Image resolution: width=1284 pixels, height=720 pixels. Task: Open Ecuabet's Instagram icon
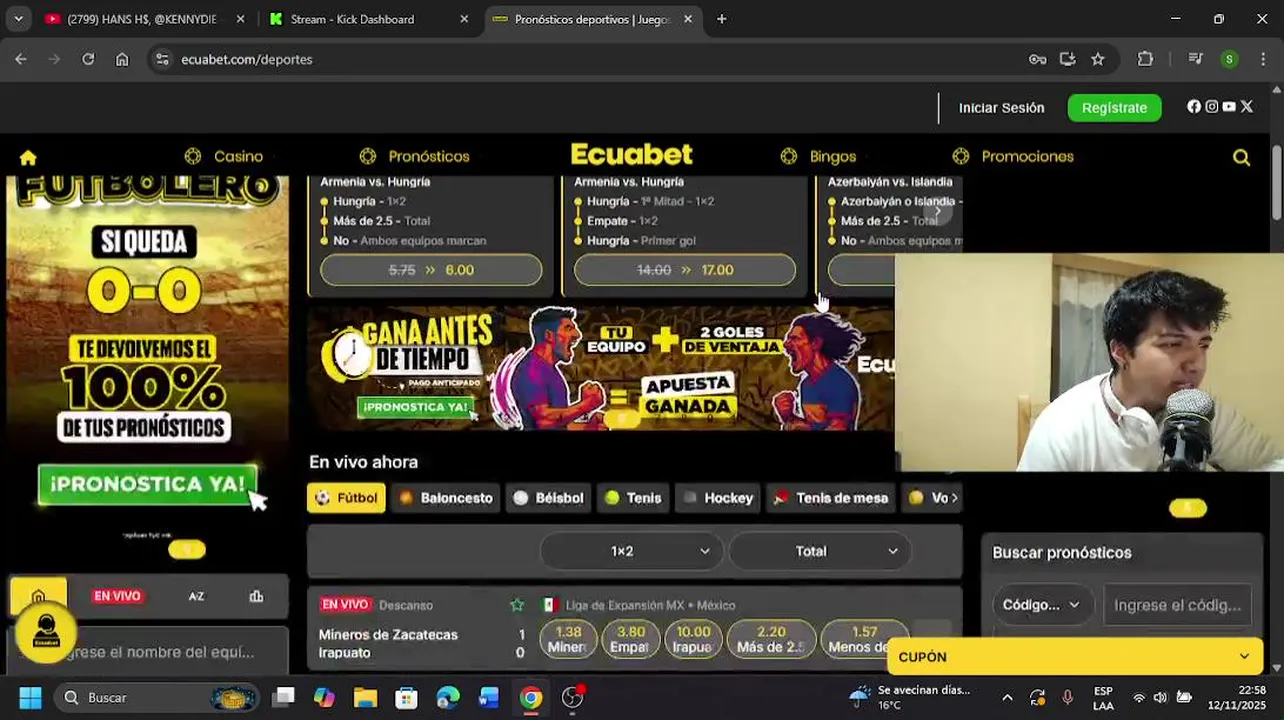[1212, 107]
